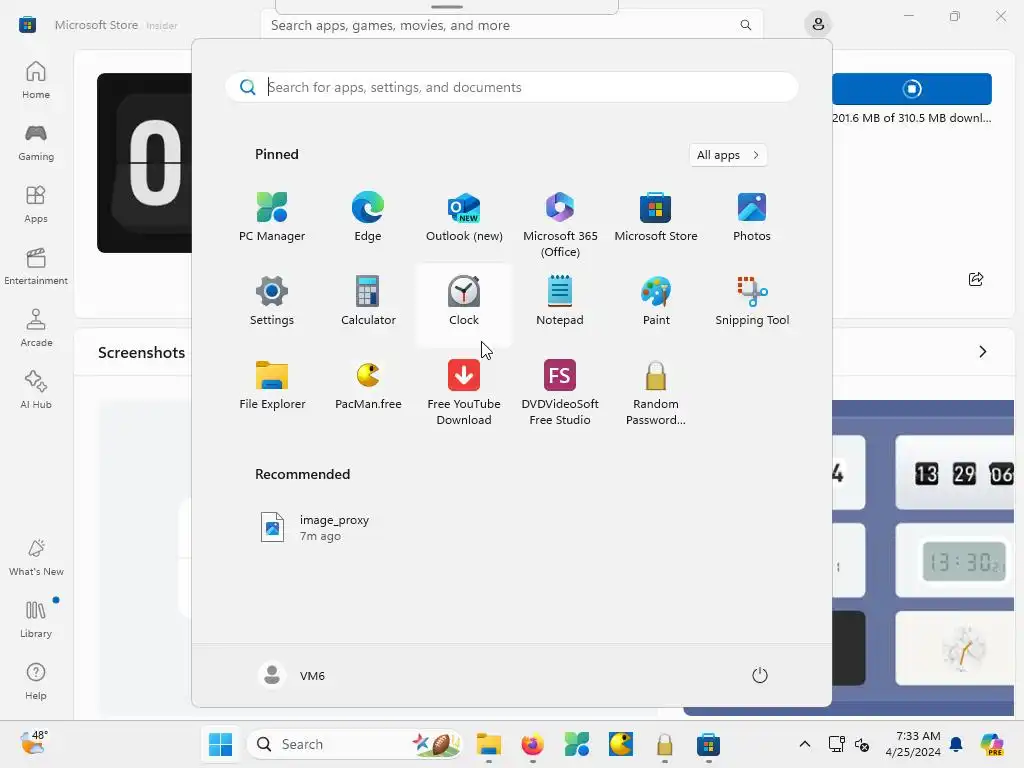Open Apps section in Store sidebar
1024x768 pixels.
coord(36,204)
